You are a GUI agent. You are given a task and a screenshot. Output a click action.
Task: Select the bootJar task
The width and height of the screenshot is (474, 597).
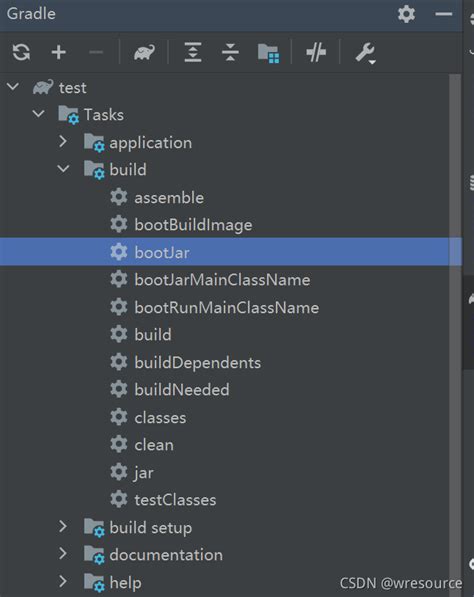point(231,252)
